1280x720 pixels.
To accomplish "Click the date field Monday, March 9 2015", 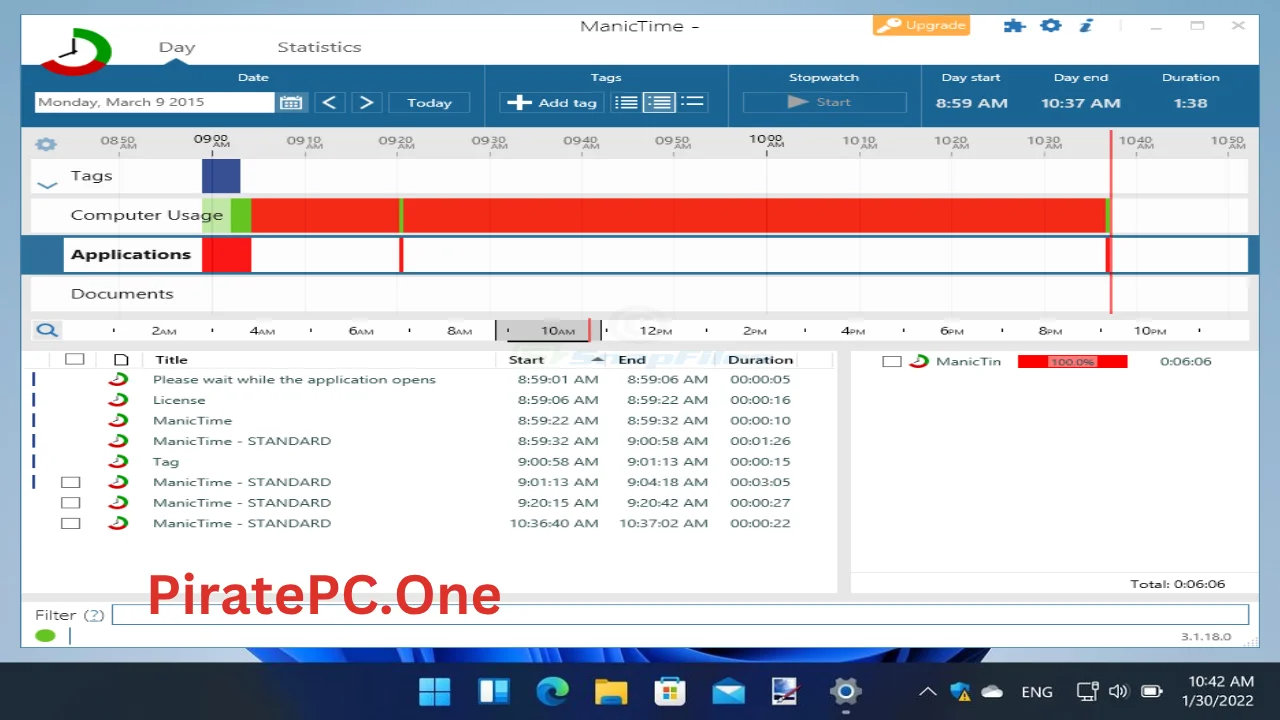I will tap(154, 102).
